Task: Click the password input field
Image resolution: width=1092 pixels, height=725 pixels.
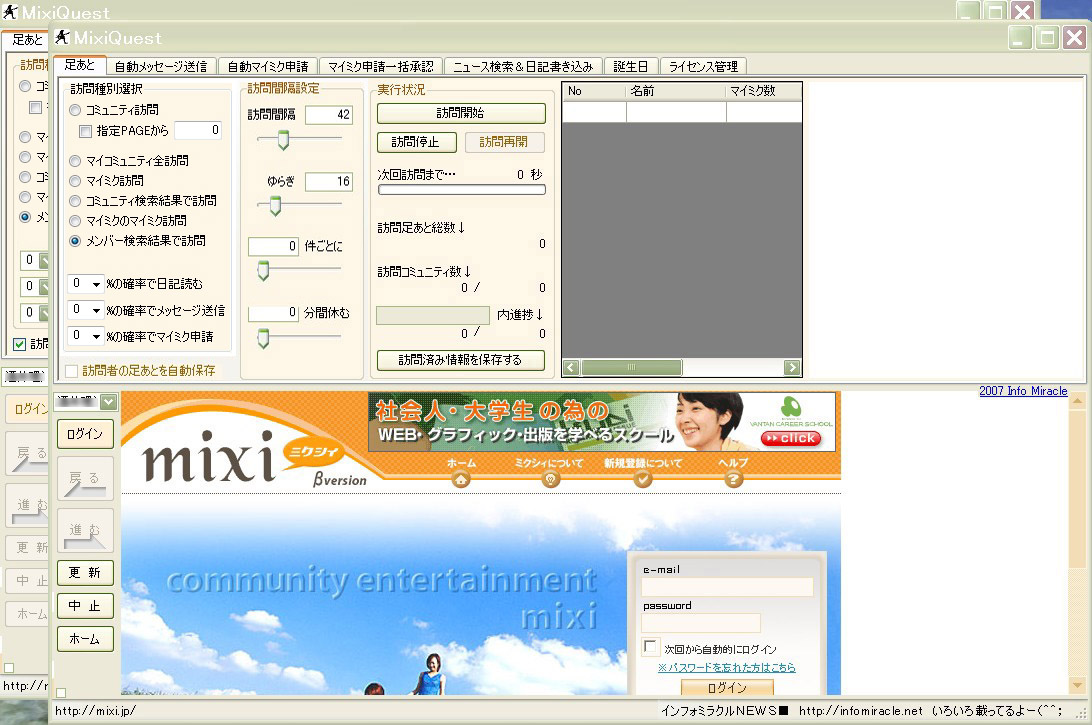Action: 701,623
